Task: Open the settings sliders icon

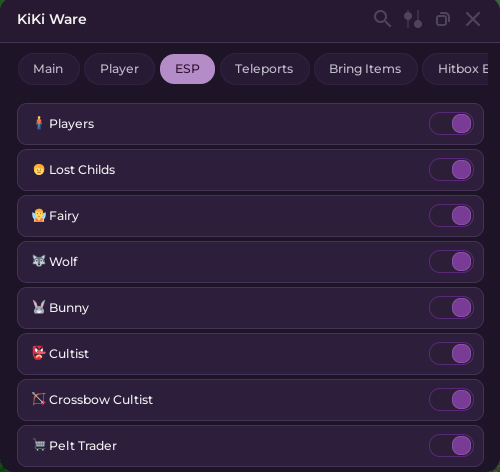Action: point(413,19)
